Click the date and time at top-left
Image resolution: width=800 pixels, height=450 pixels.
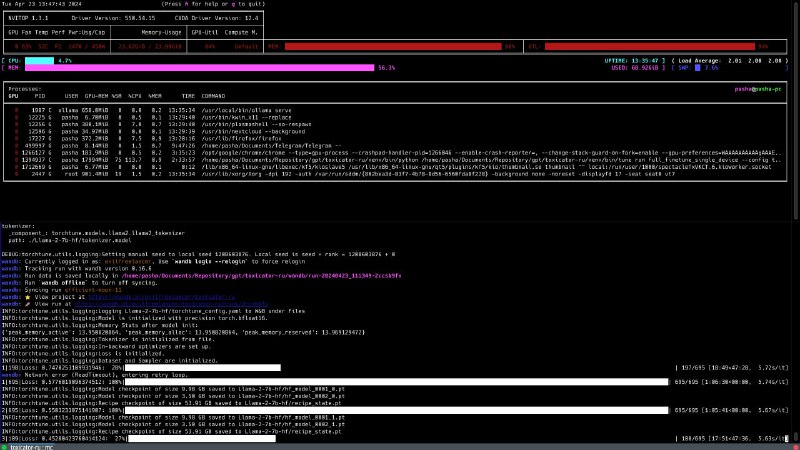point(41,4)
